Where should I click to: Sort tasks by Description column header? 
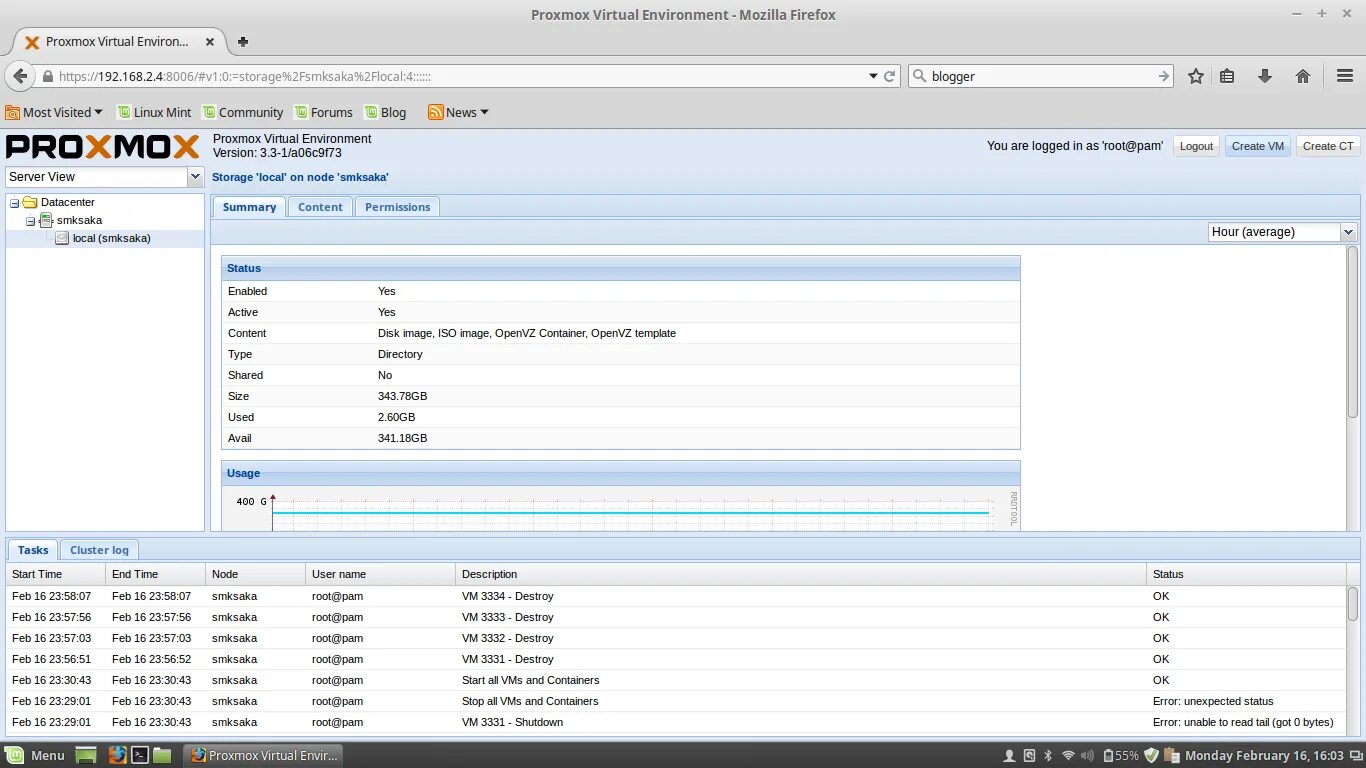801,574
